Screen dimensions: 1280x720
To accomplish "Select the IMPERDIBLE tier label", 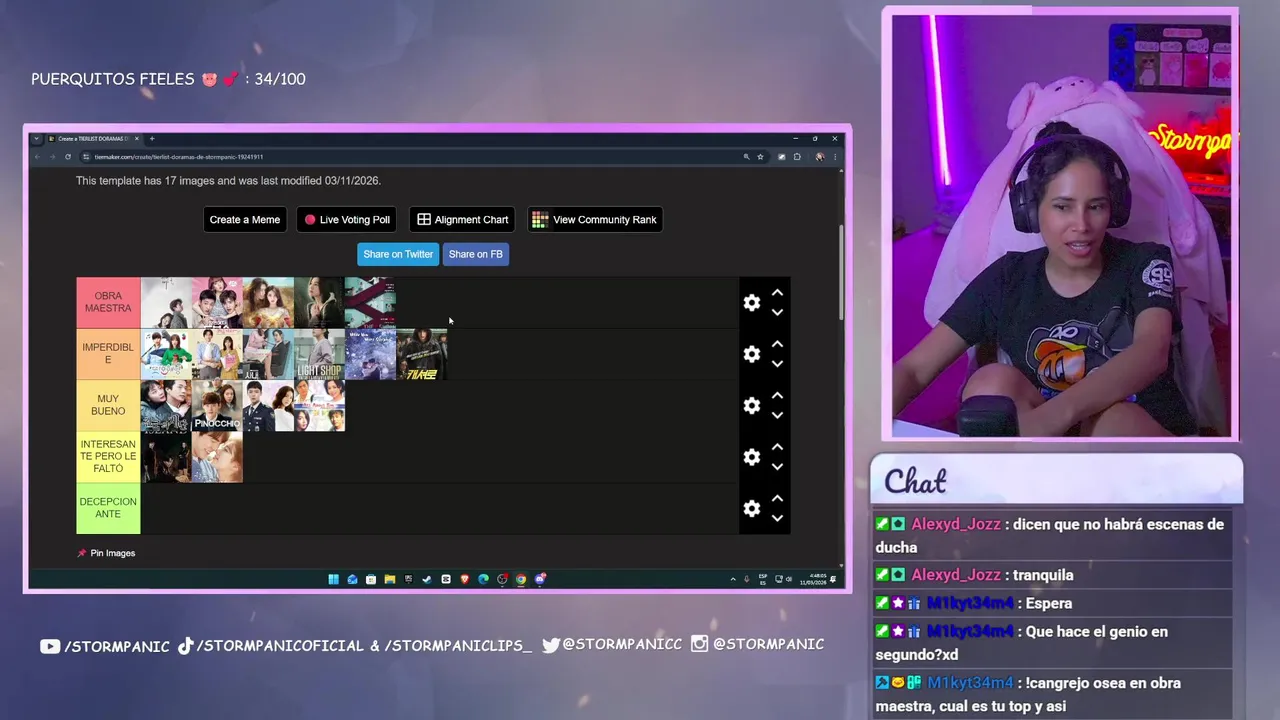I will point(108,354).
